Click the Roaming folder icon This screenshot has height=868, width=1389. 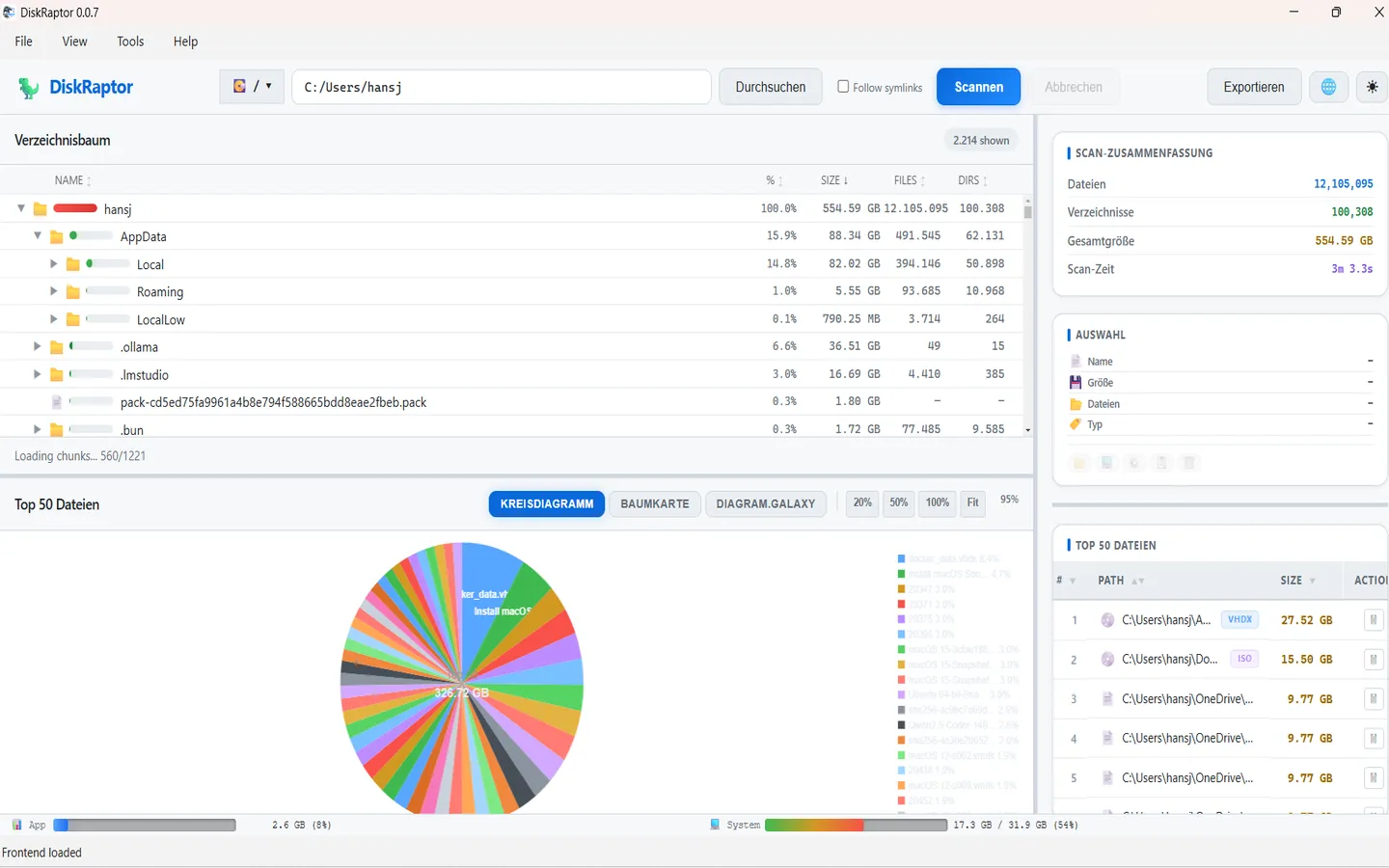[72, 292]
